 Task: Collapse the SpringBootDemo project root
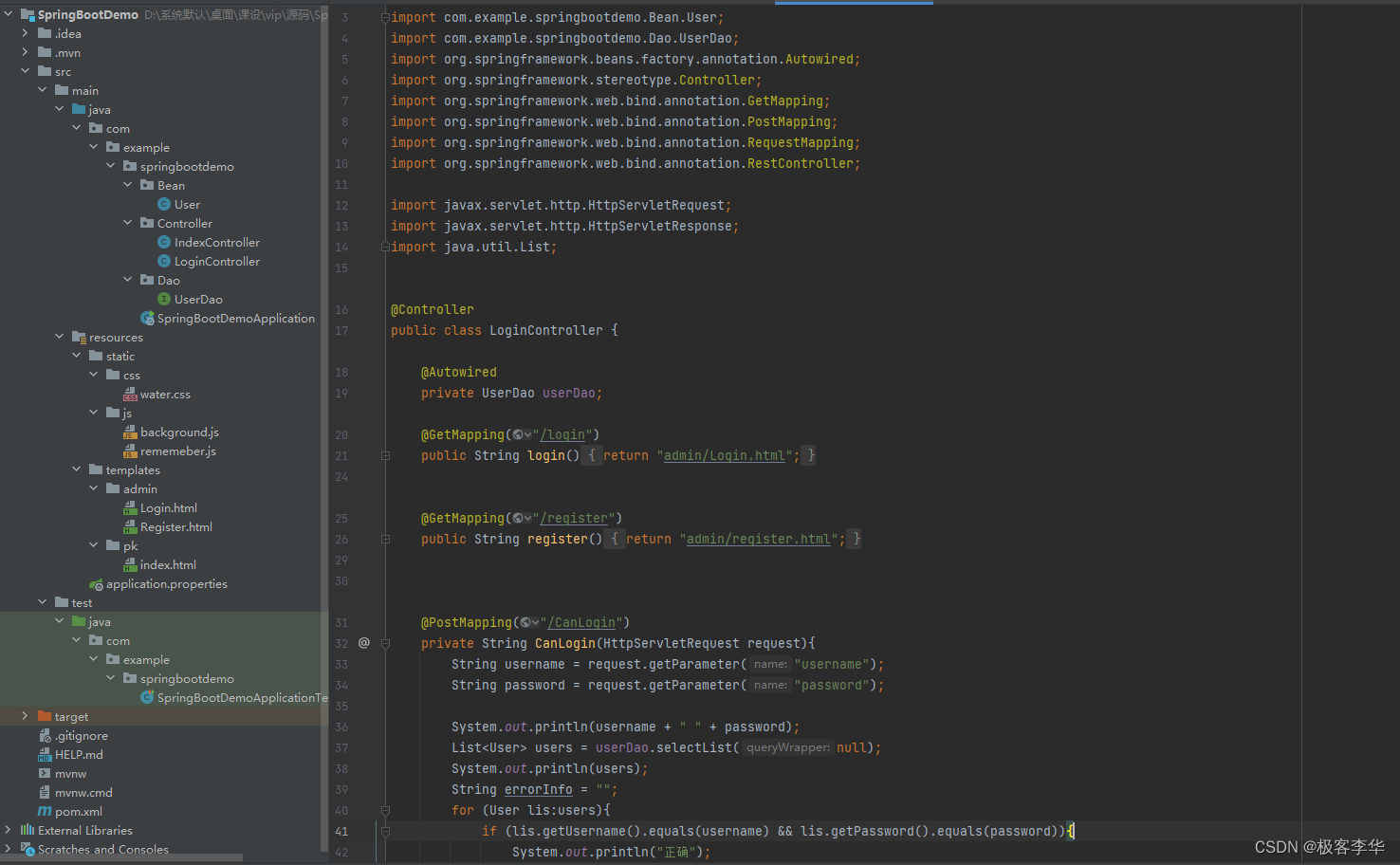coord(9,14)
